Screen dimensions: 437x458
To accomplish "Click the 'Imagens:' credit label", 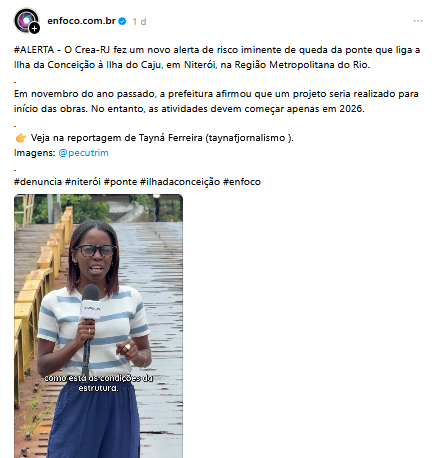I will (x=34, y=153).
